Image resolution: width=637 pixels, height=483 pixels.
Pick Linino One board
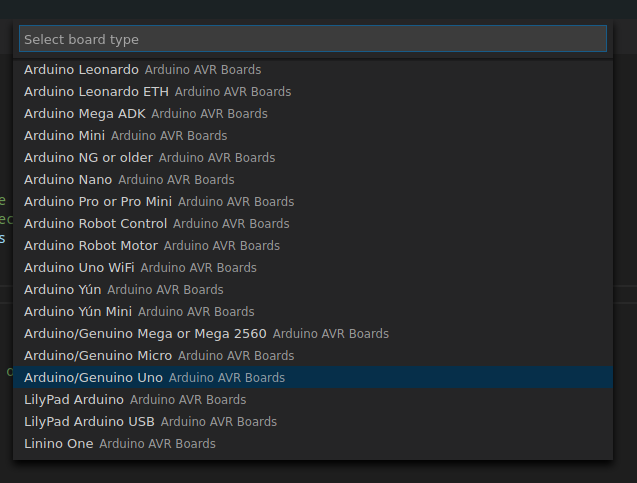[313, 443]
